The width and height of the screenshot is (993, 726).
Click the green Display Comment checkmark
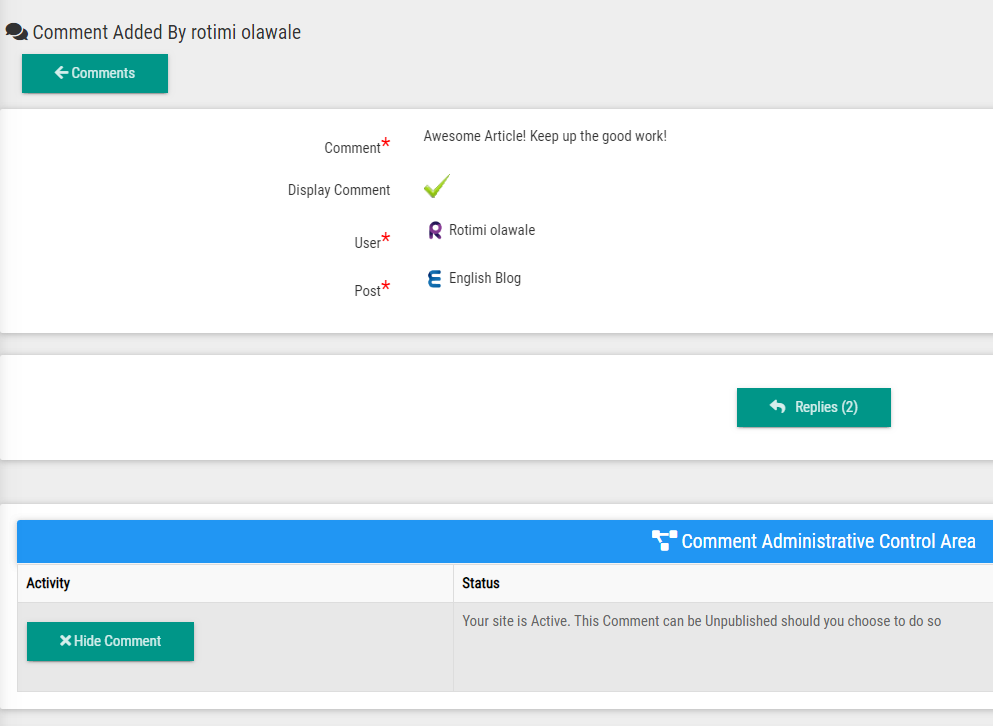(x=437, y=187)
